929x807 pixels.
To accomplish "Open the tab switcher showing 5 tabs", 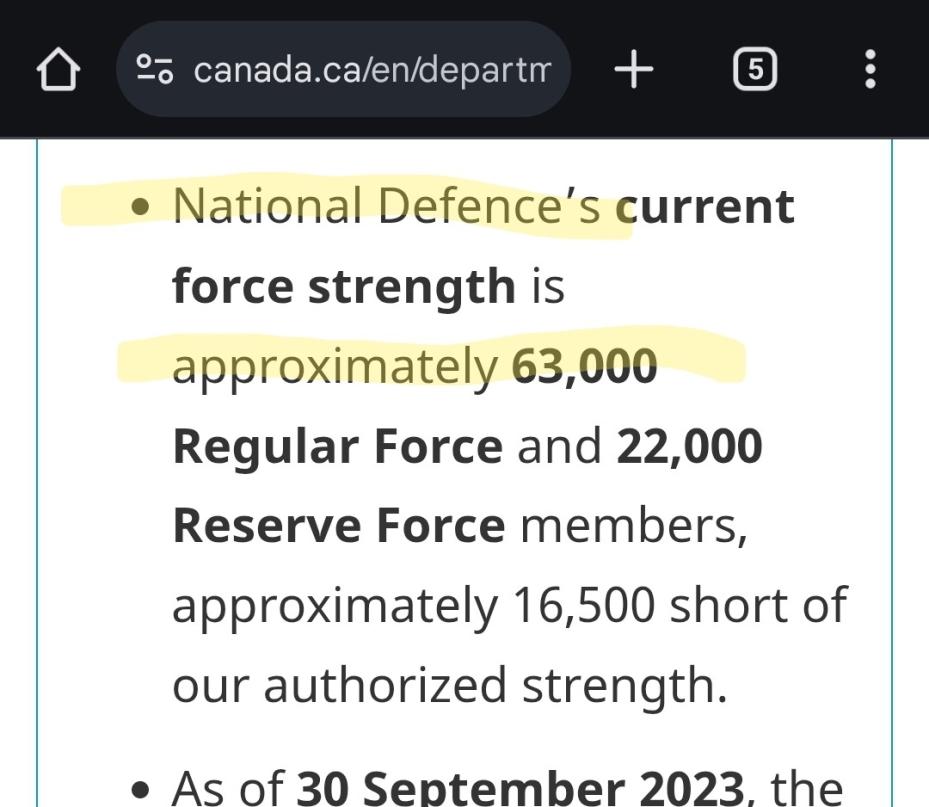I will (x=755, y=70).
